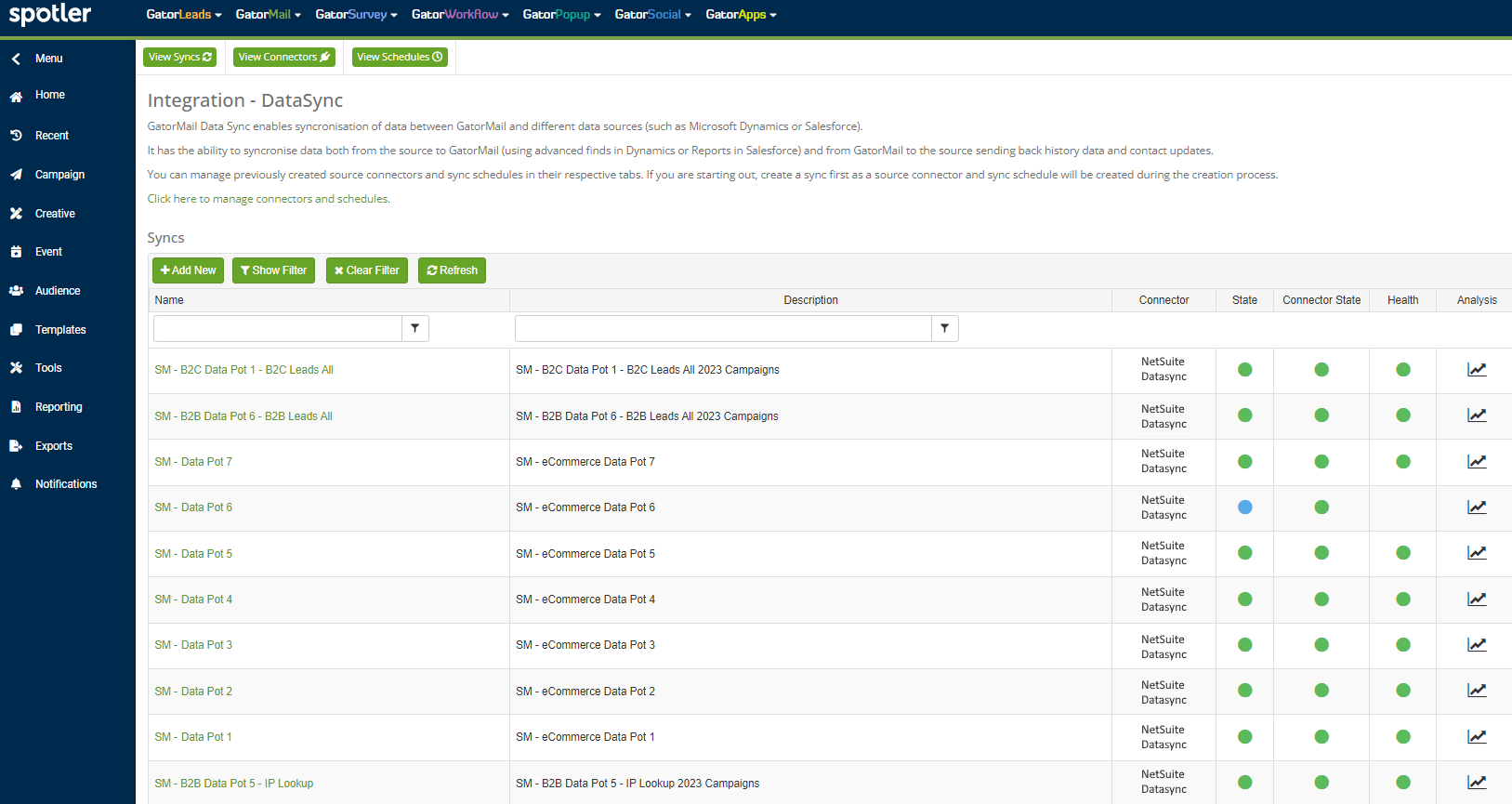Open the GatorApps dropdown menu
The image size is (1512, 804).
pyautogui.click(x=741, y=15)
